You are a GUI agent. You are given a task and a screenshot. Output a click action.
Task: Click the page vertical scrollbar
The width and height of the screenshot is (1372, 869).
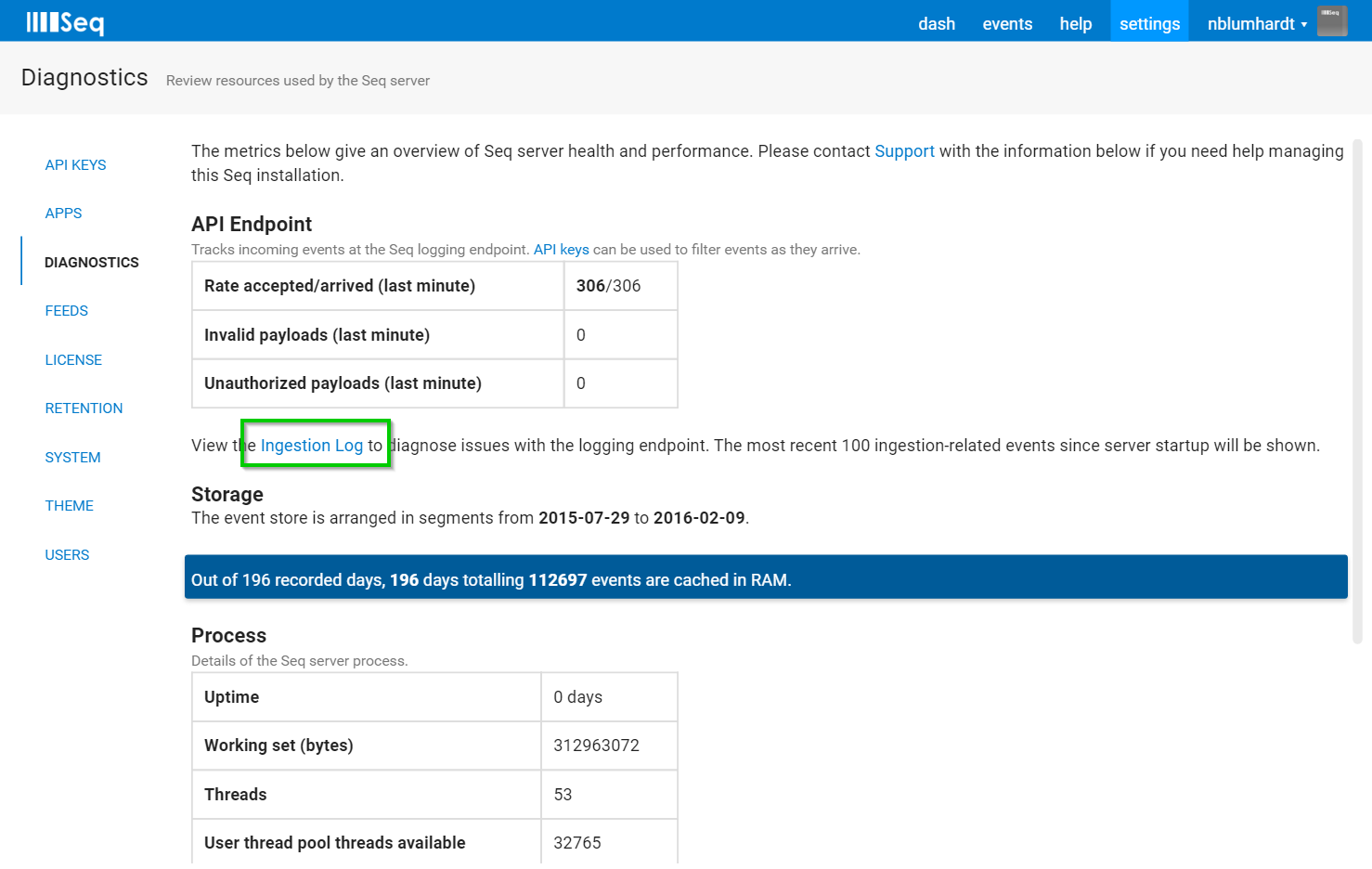(1357, 390)
